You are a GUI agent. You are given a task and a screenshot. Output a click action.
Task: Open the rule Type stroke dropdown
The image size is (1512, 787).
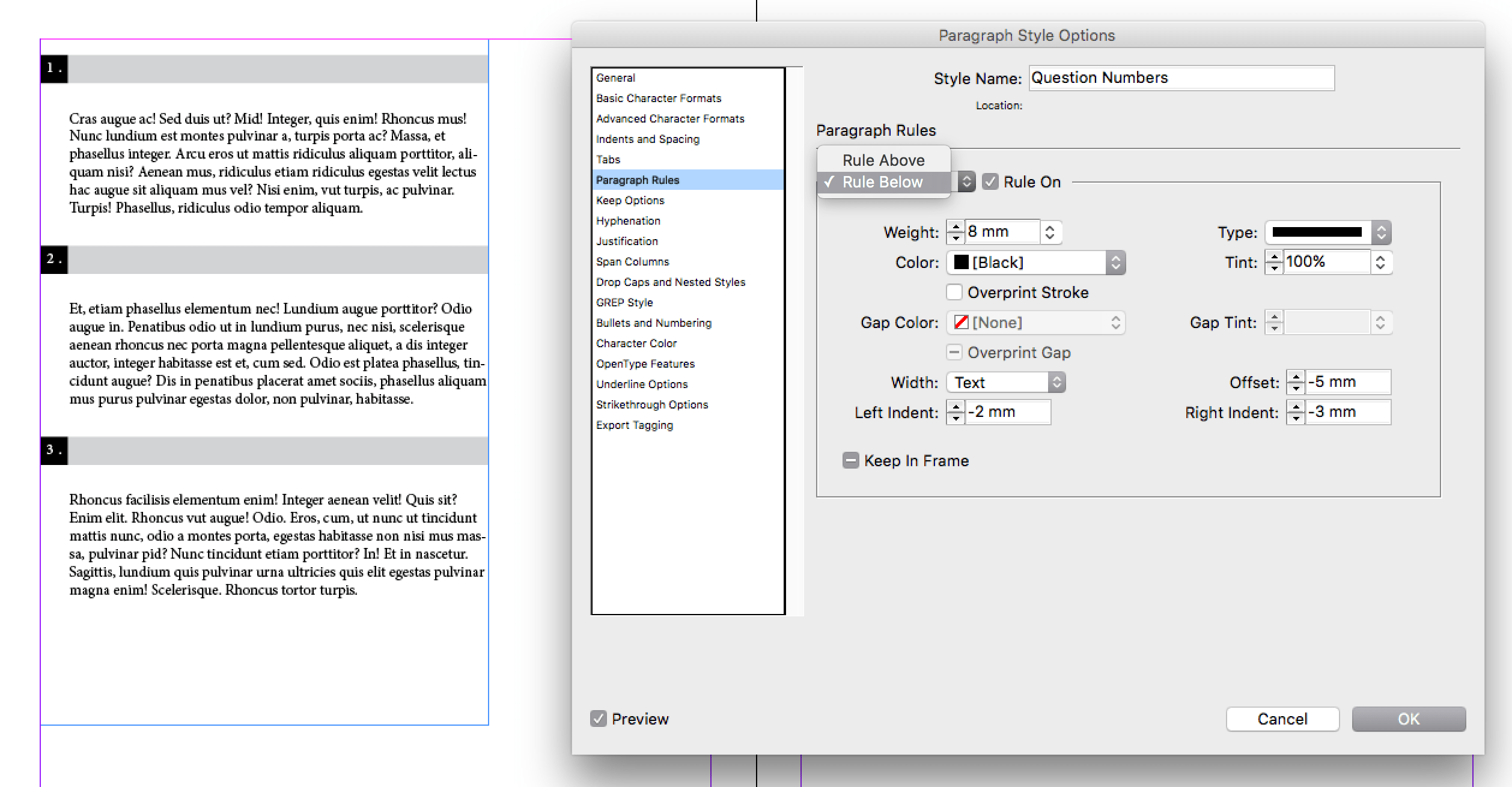point(1328,232)
